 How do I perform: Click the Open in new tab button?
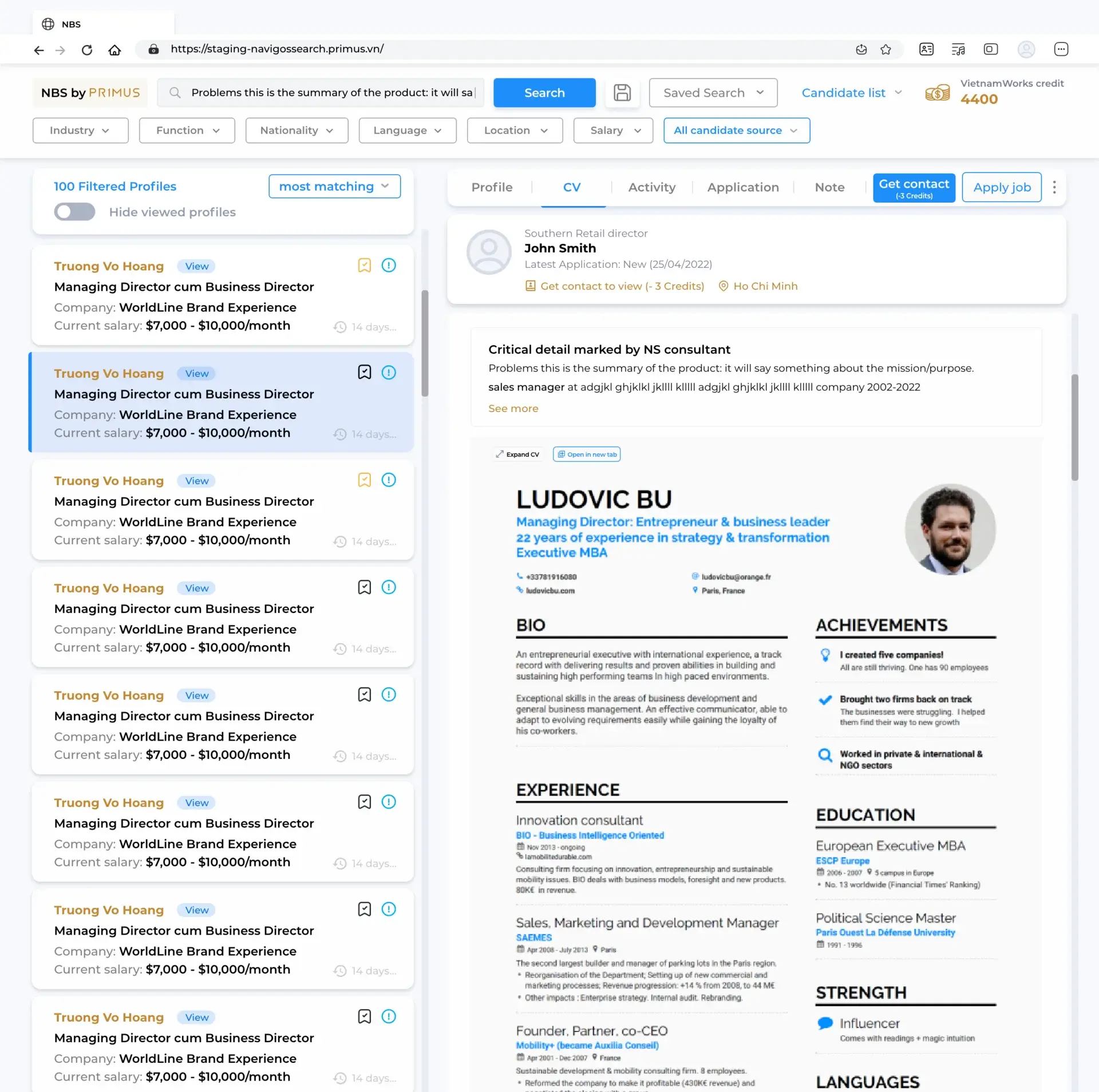tap(587, 454)
